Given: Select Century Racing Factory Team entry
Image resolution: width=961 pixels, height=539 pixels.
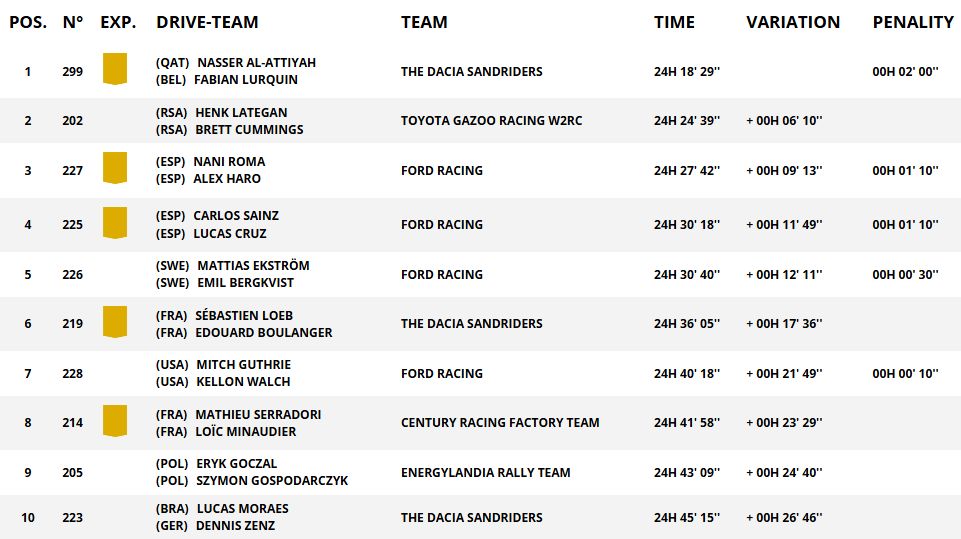Looking at the screenshot, I should [x=500, y=423].
